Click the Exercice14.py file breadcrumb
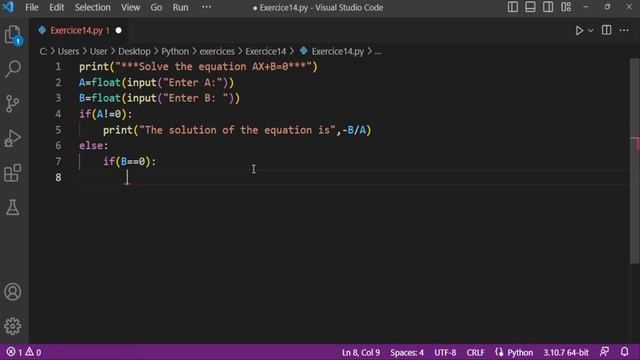Screen dimensions: 640x360 pyautogui.click(x=337, y=51)
